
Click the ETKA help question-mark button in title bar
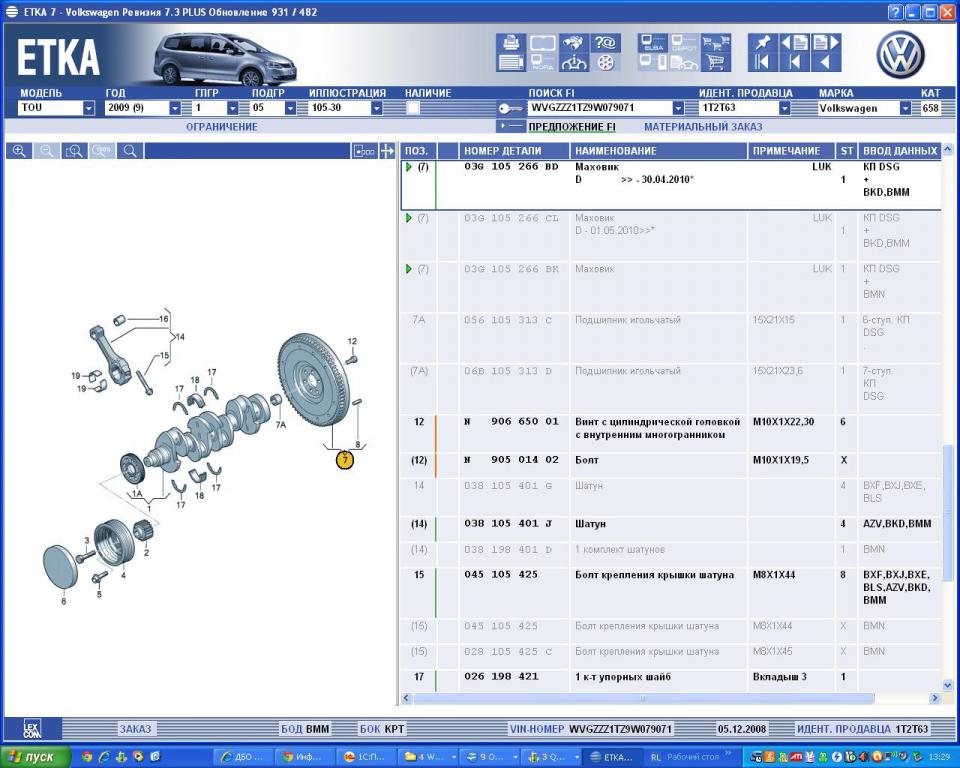[895, 12]
